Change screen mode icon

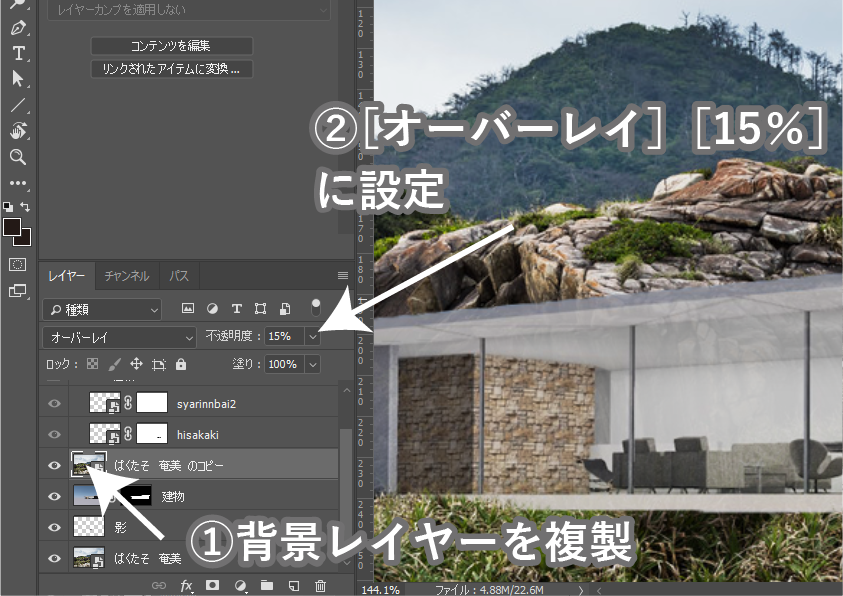(x=17, y=291)
